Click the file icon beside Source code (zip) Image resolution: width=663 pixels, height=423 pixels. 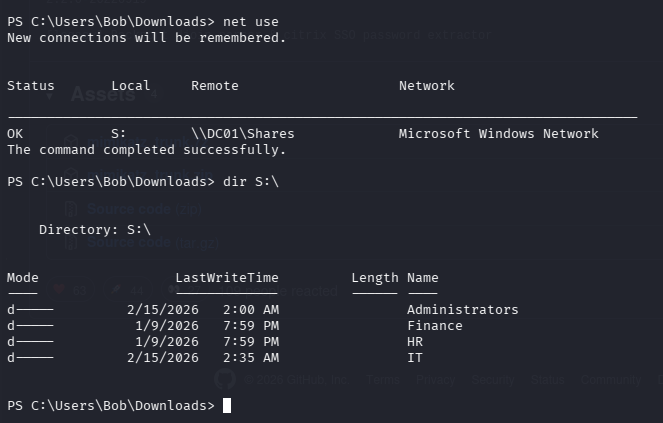point(72,210)
